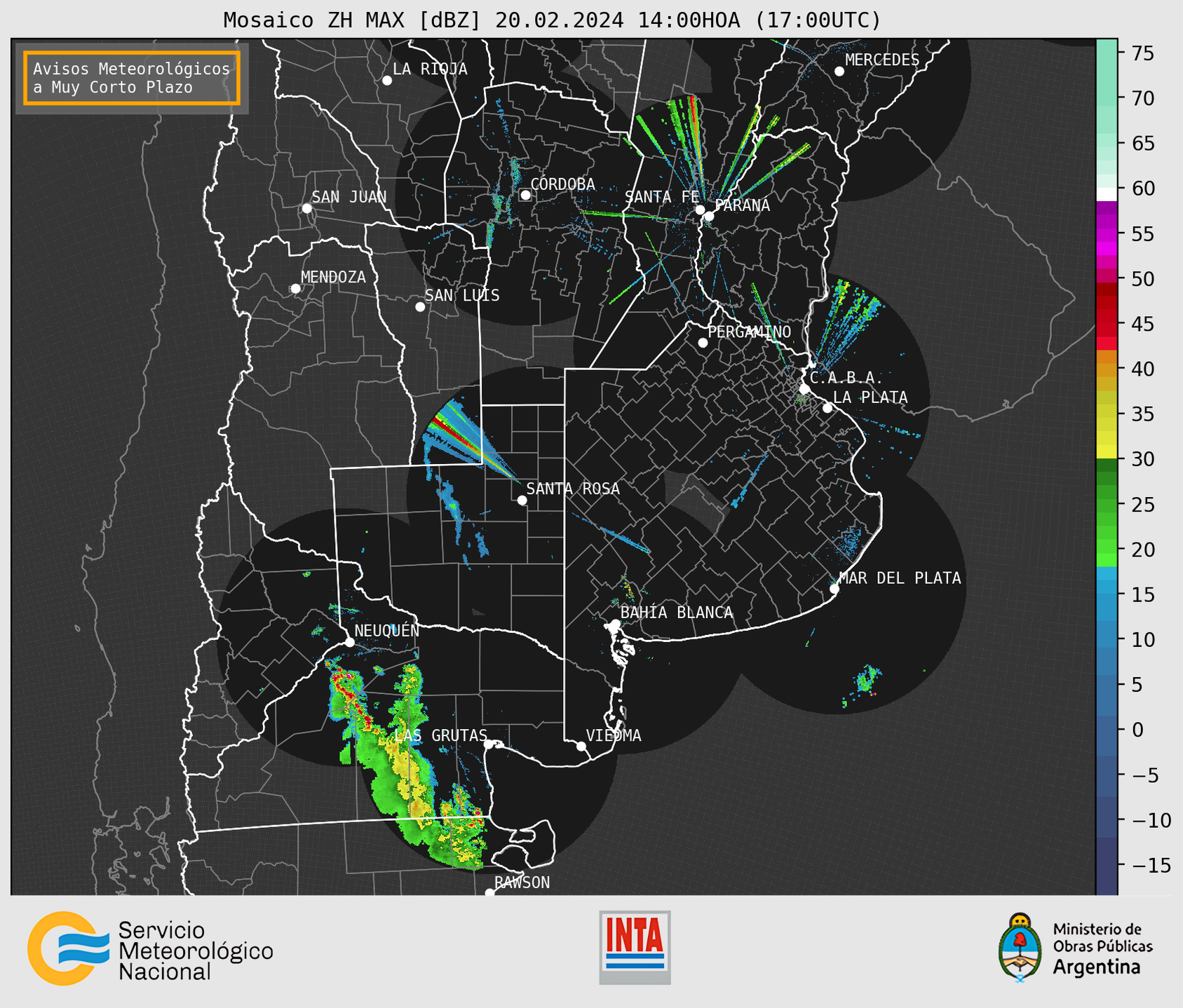1183x1008 pixels.
Task: Click the map title Mosaico ZH MAX
Action: click(551, 20)
